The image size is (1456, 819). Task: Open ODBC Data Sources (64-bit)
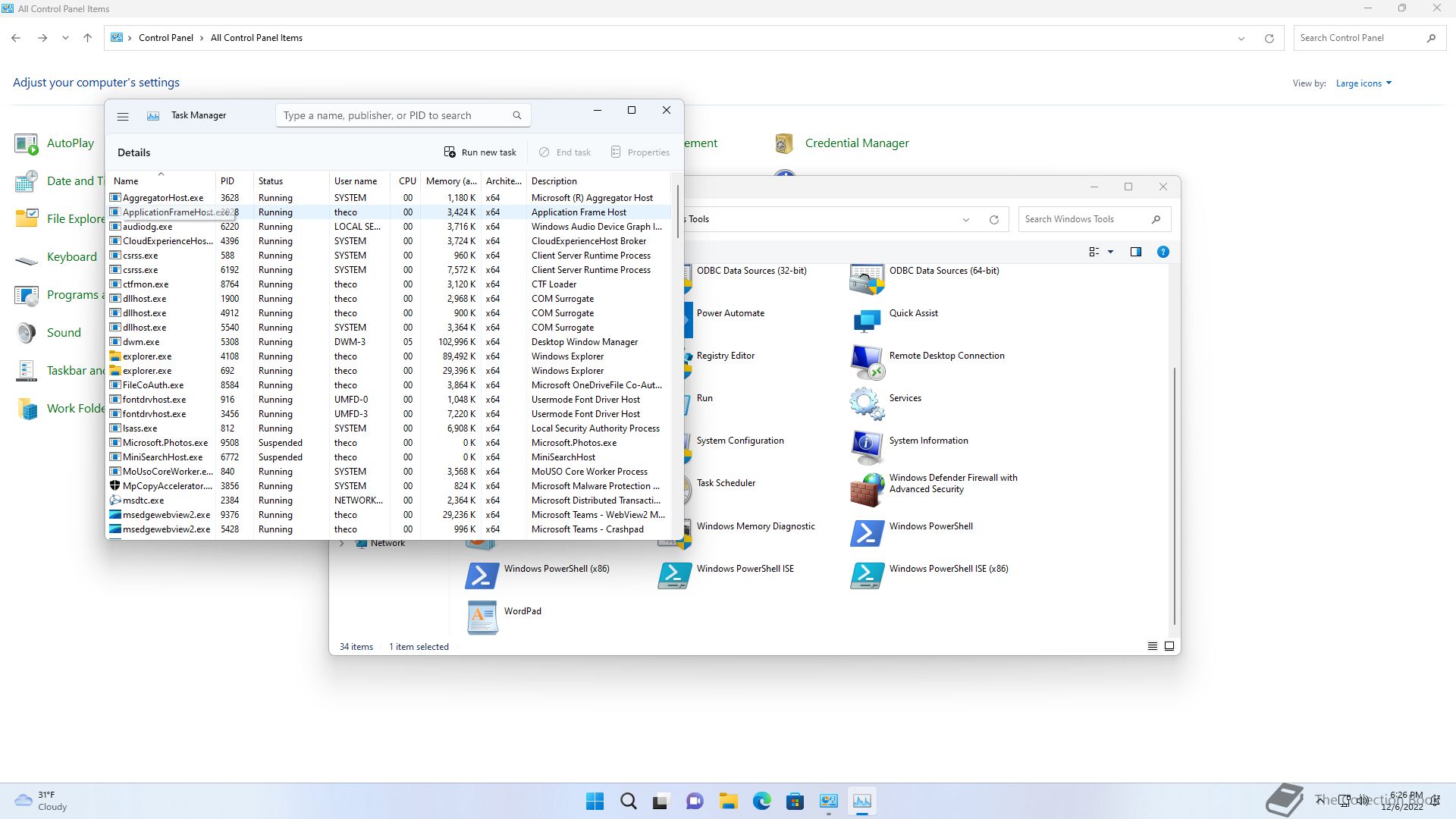(924, 278)
